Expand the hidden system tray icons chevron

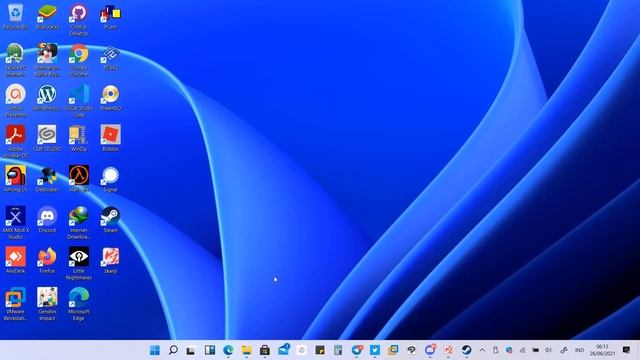coord(482,350)
